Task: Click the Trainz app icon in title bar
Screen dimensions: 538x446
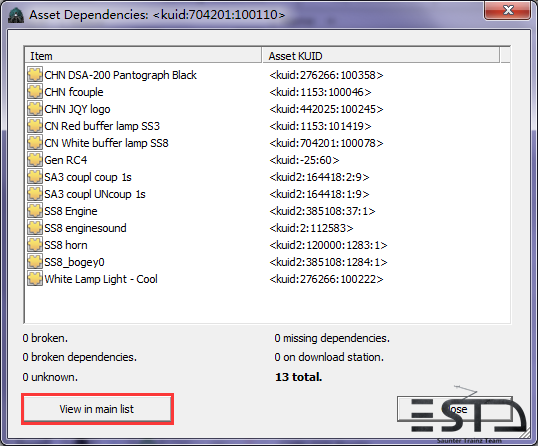Action: [x=16, y=15]
